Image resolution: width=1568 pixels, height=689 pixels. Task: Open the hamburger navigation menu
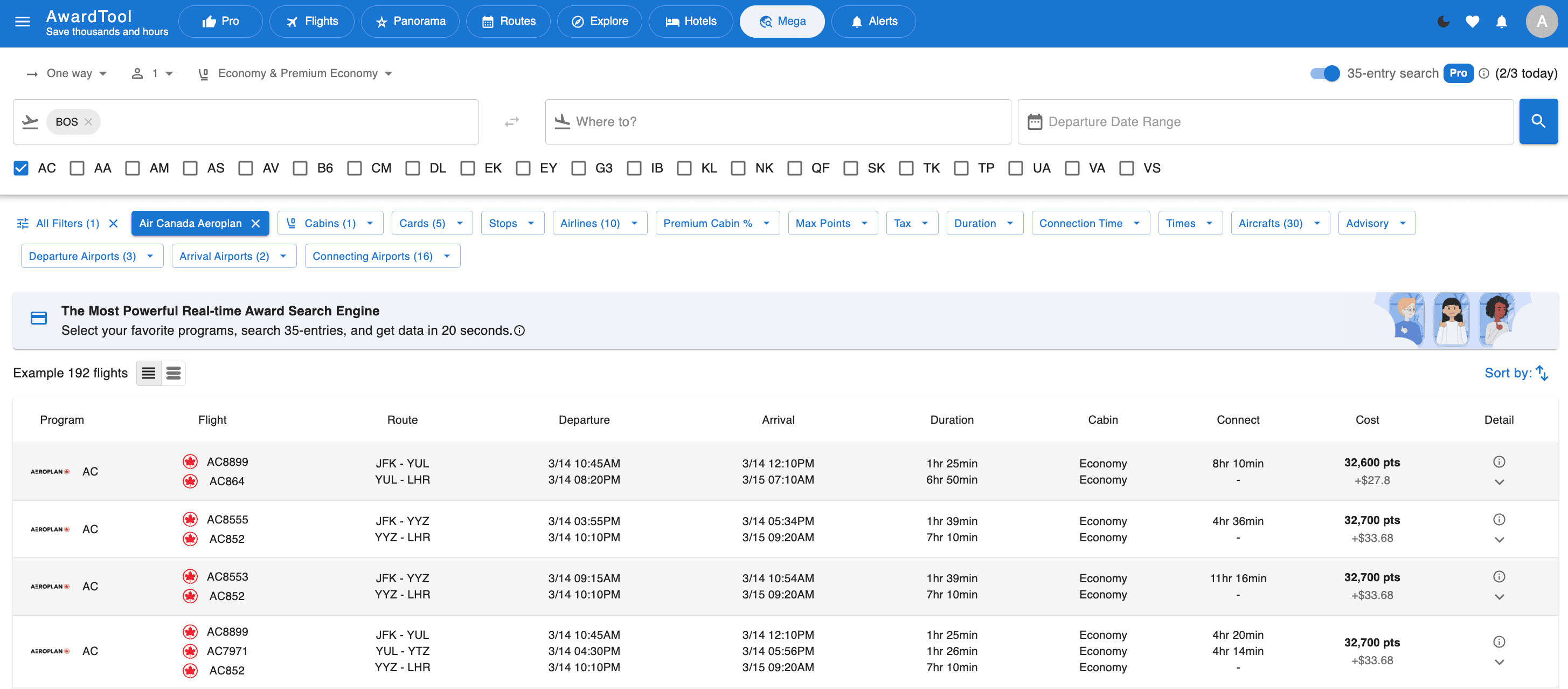click(23, 22)
